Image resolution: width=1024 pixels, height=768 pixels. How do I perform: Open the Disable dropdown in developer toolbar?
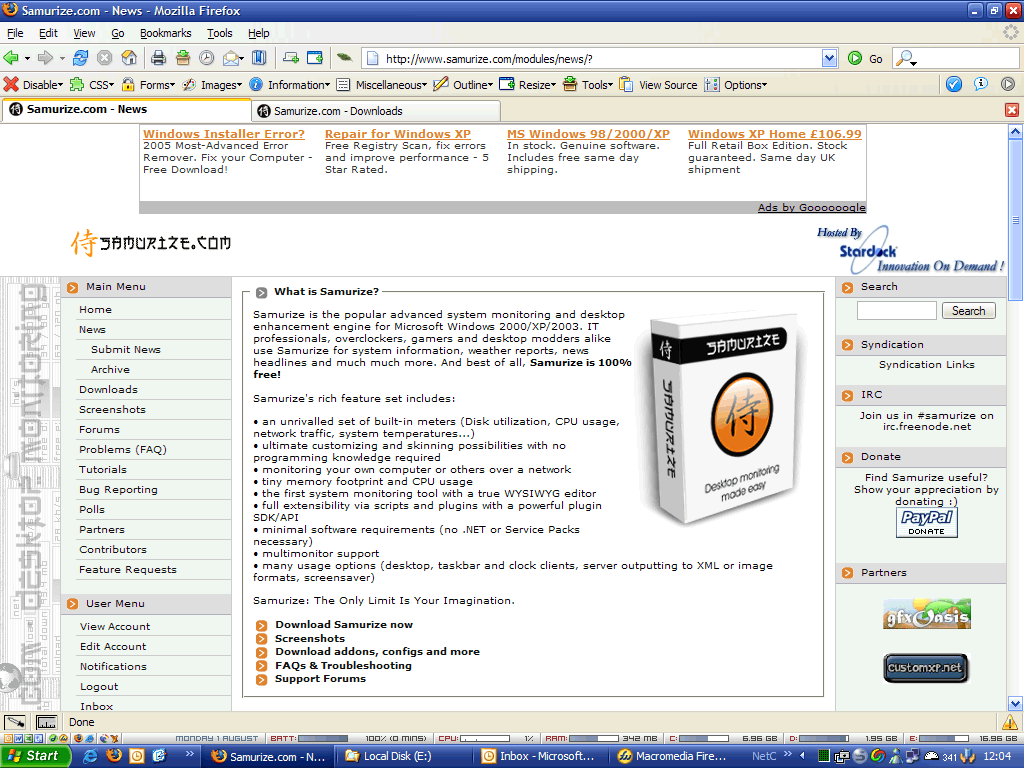click(x=34, y=85)
